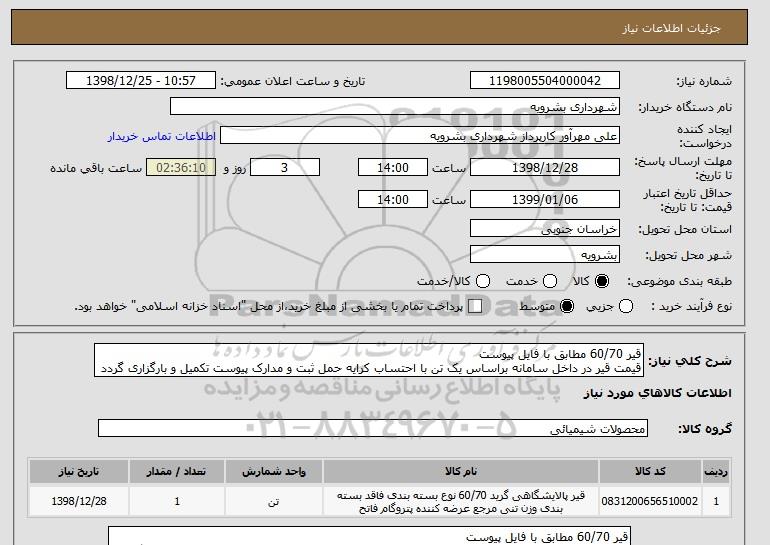Click the گروه کالا field محصولات شیمیائی
This screenshot has width=770, height=545.
(x=373, y=429)
